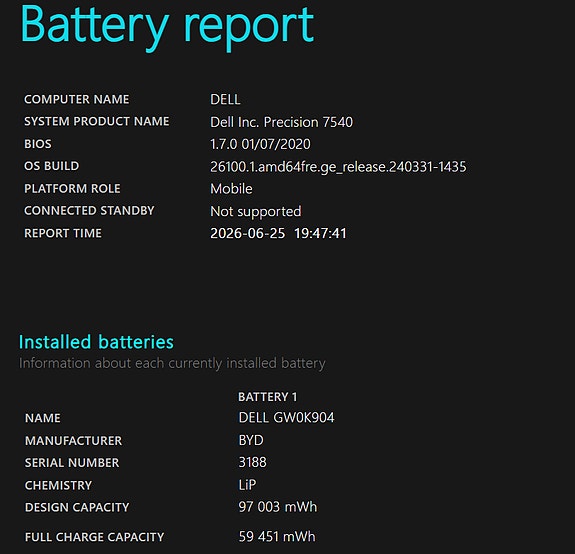575x554 pixels.
Task: Click the Not supported connected standby value
Action: (x=256, y=212)
